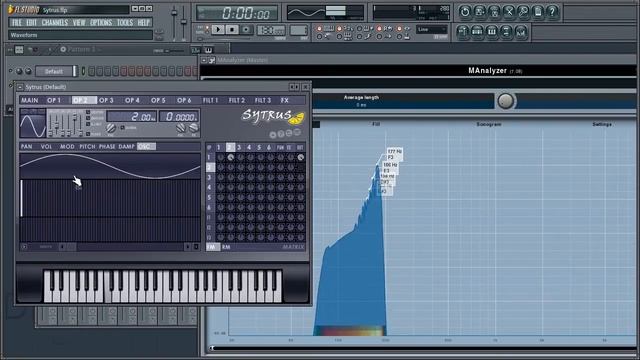Click the time display 0:00:00
The height and width of the screenshot is (360, 640).
pos(245,13)
